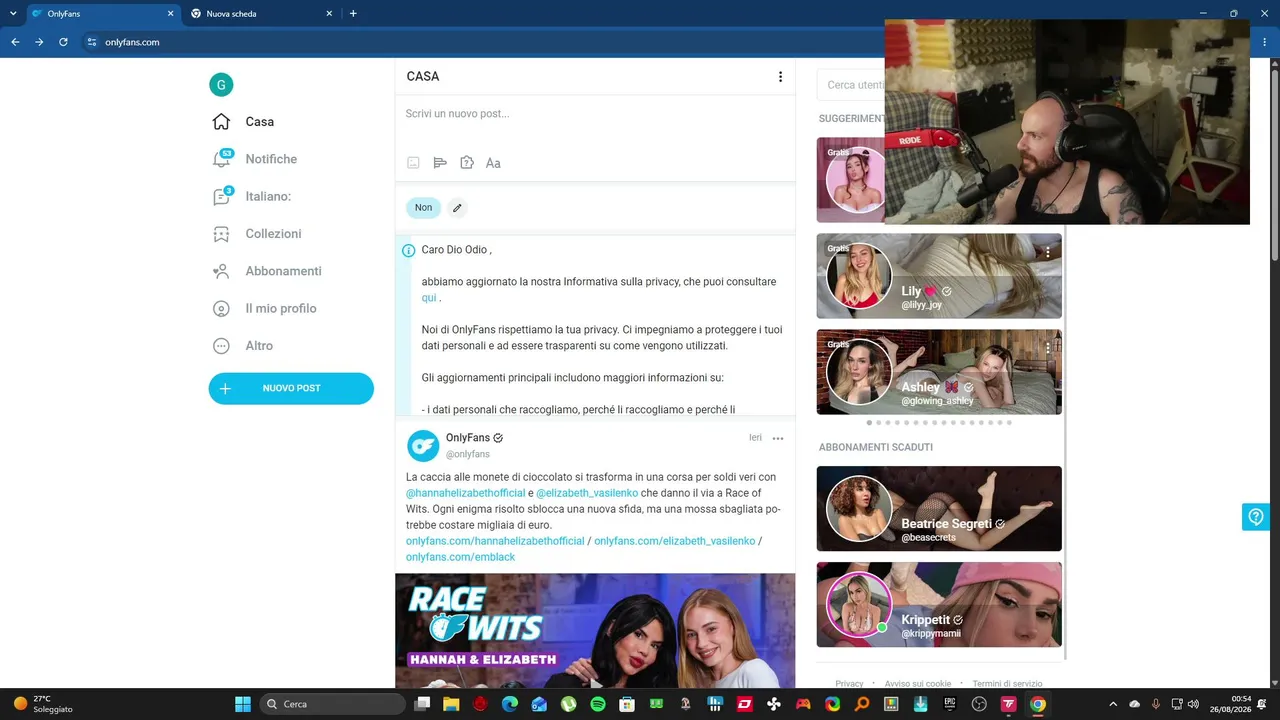
Task: Open options on Ashley's suggestion card
Action: (x=1048, y=348)
